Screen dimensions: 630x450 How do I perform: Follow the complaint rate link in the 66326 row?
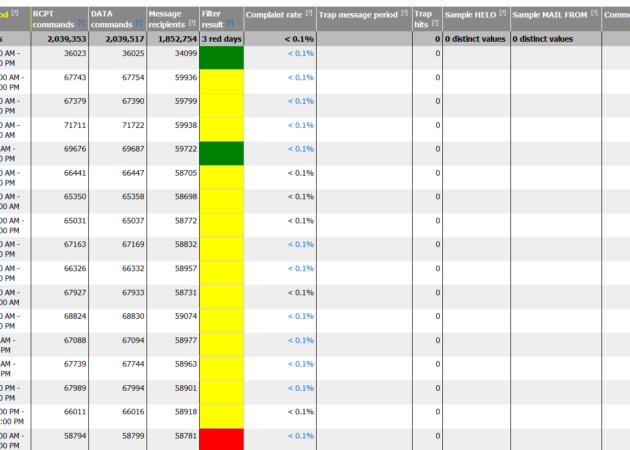pyautogui.click(x=301, y=268)
